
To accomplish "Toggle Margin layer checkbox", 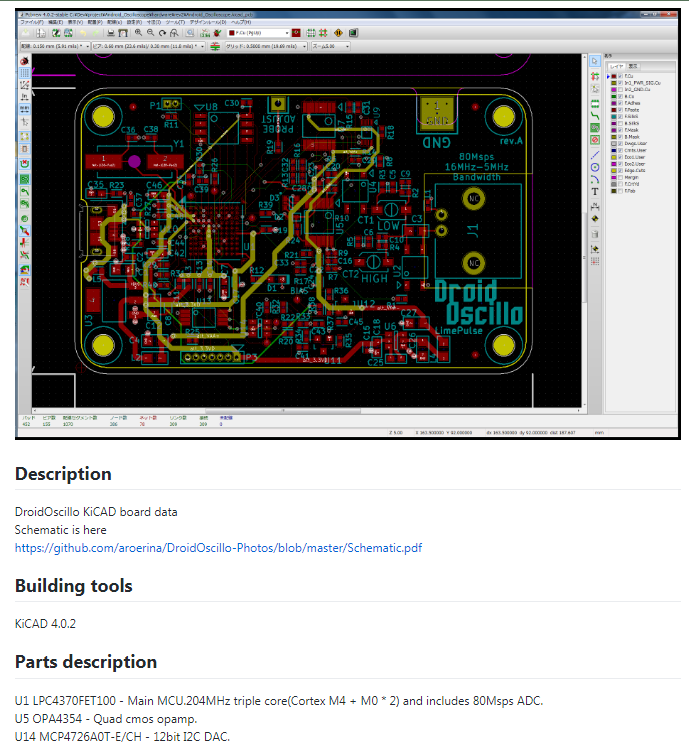I will 620,177.
